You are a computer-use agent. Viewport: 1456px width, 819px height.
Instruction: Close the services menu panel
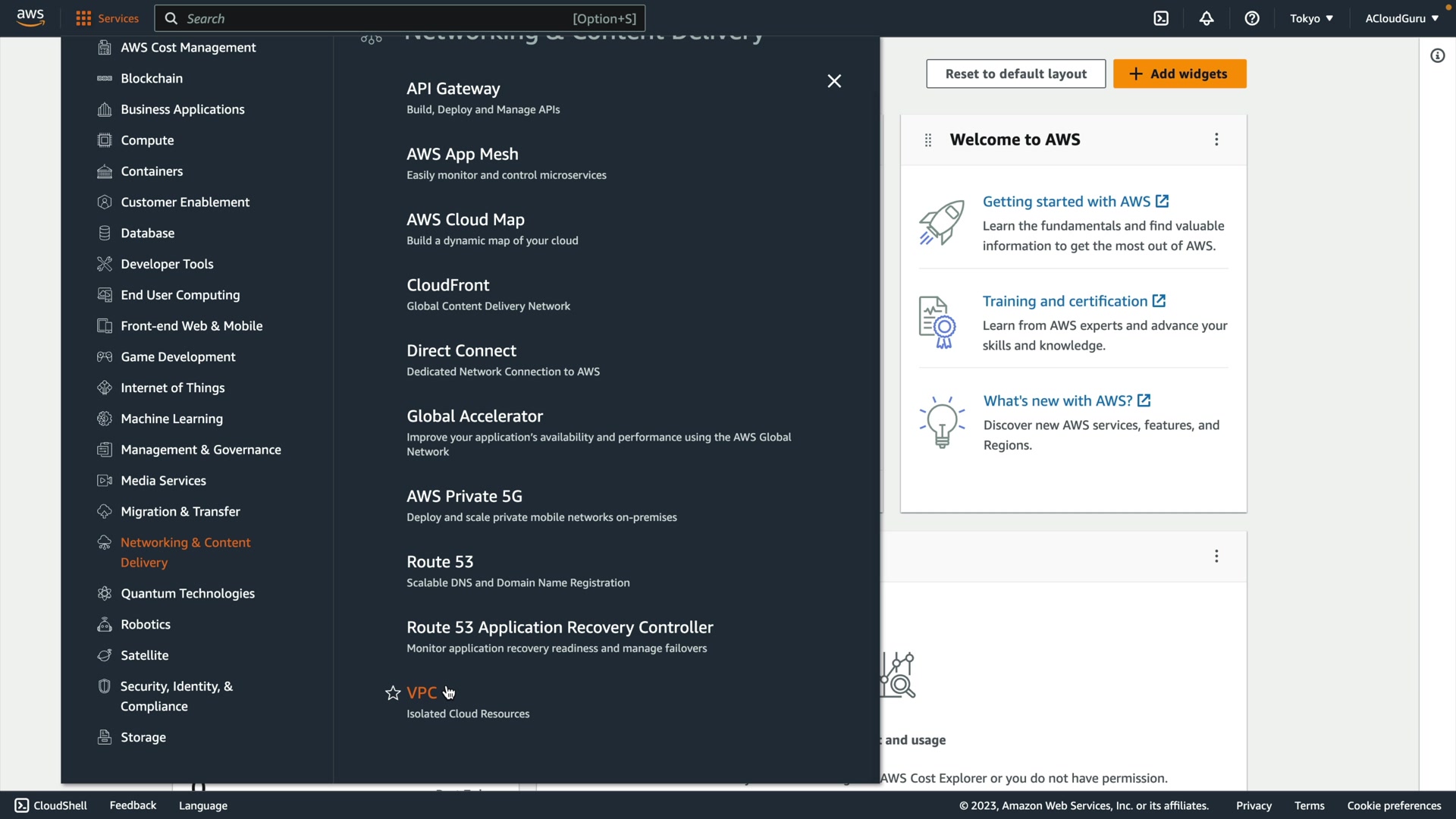[834, 81]
